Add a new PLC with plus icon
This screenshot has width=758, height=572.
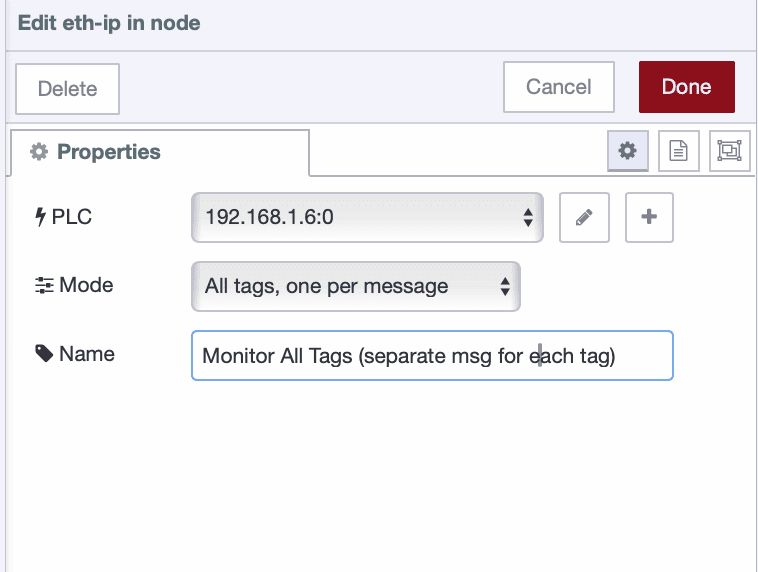tap(649, 217)
